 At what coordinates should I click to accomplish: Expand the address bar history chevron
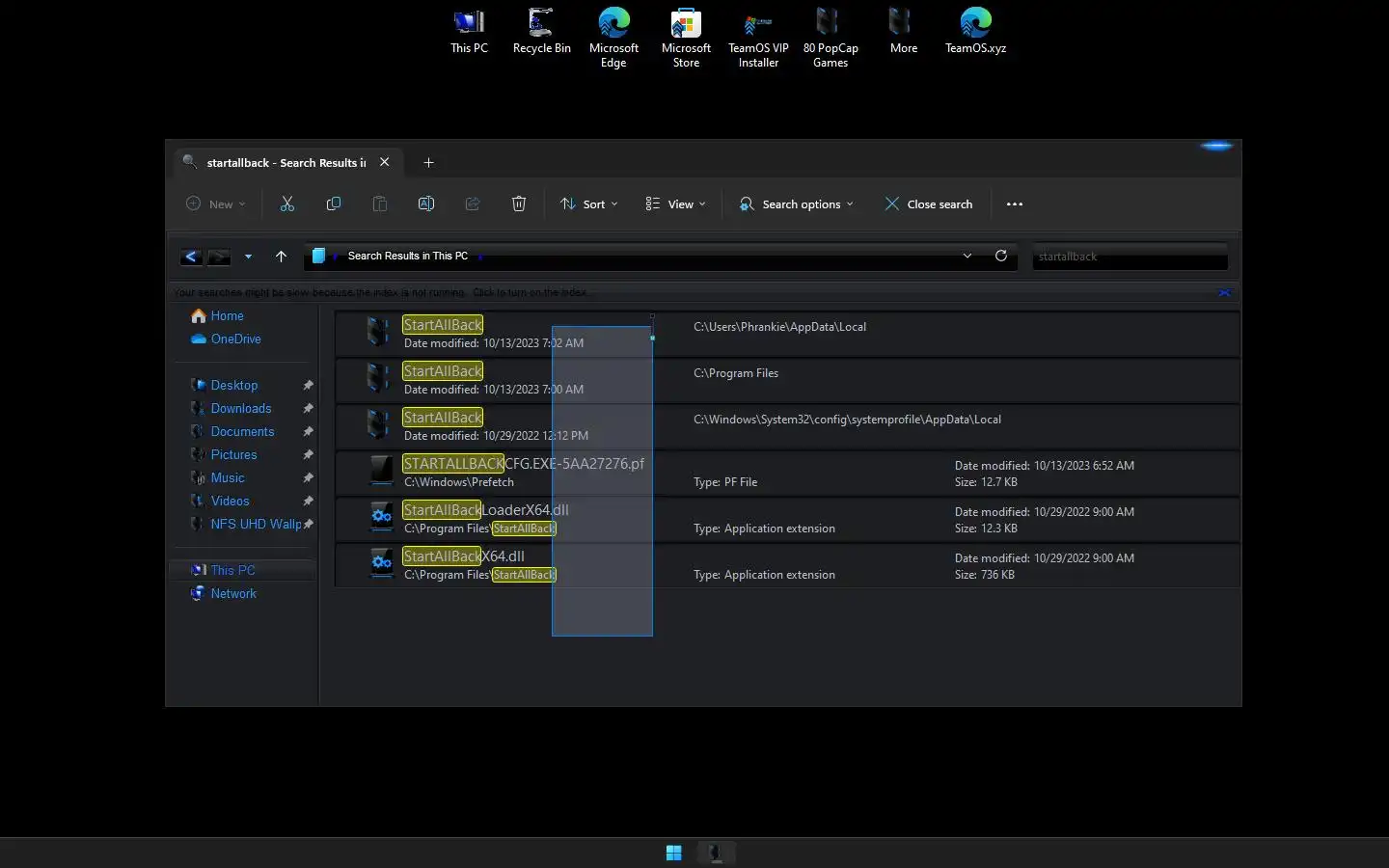(967, 256)
